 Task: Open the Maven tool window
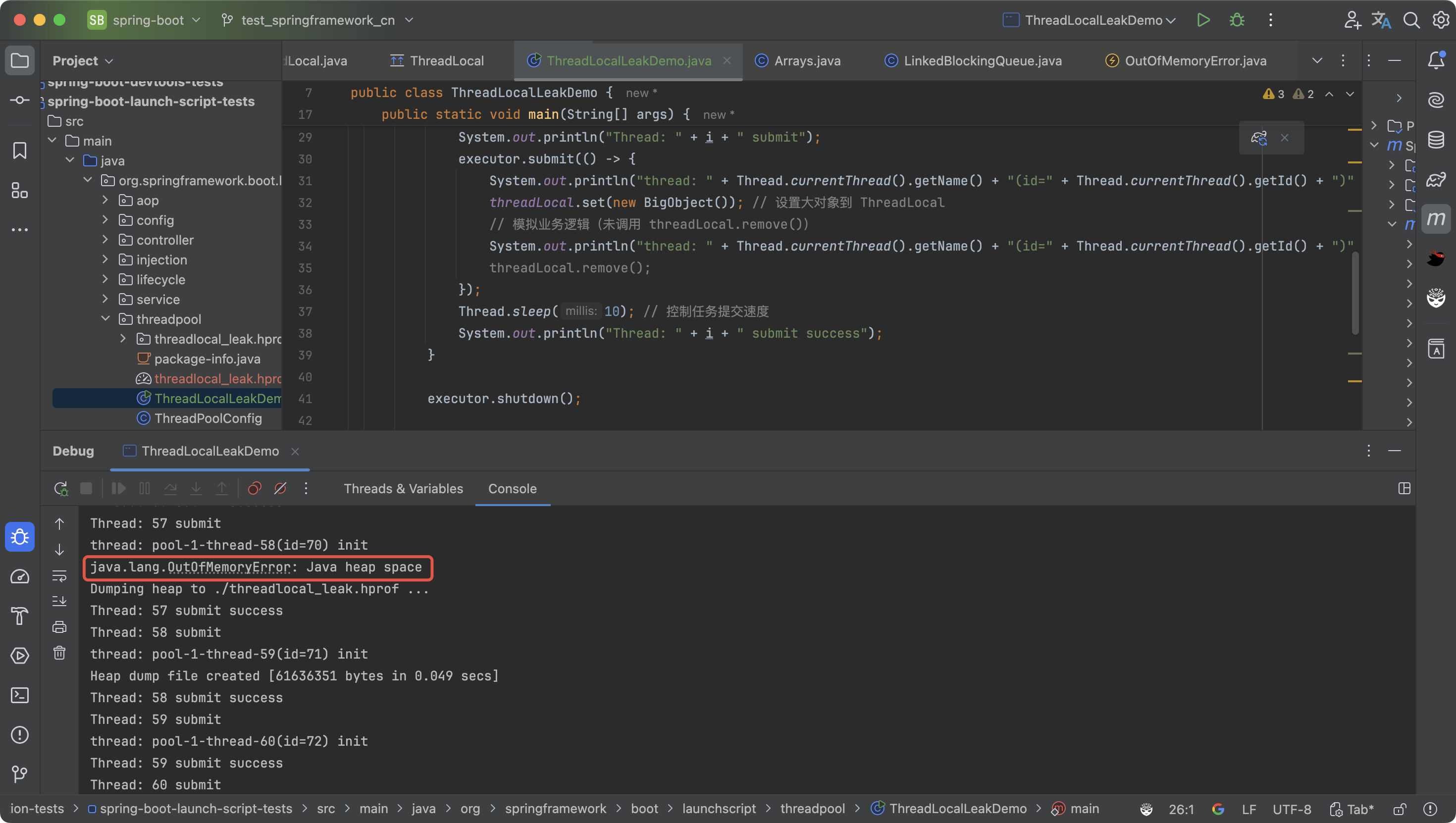tap(1436, 219)
